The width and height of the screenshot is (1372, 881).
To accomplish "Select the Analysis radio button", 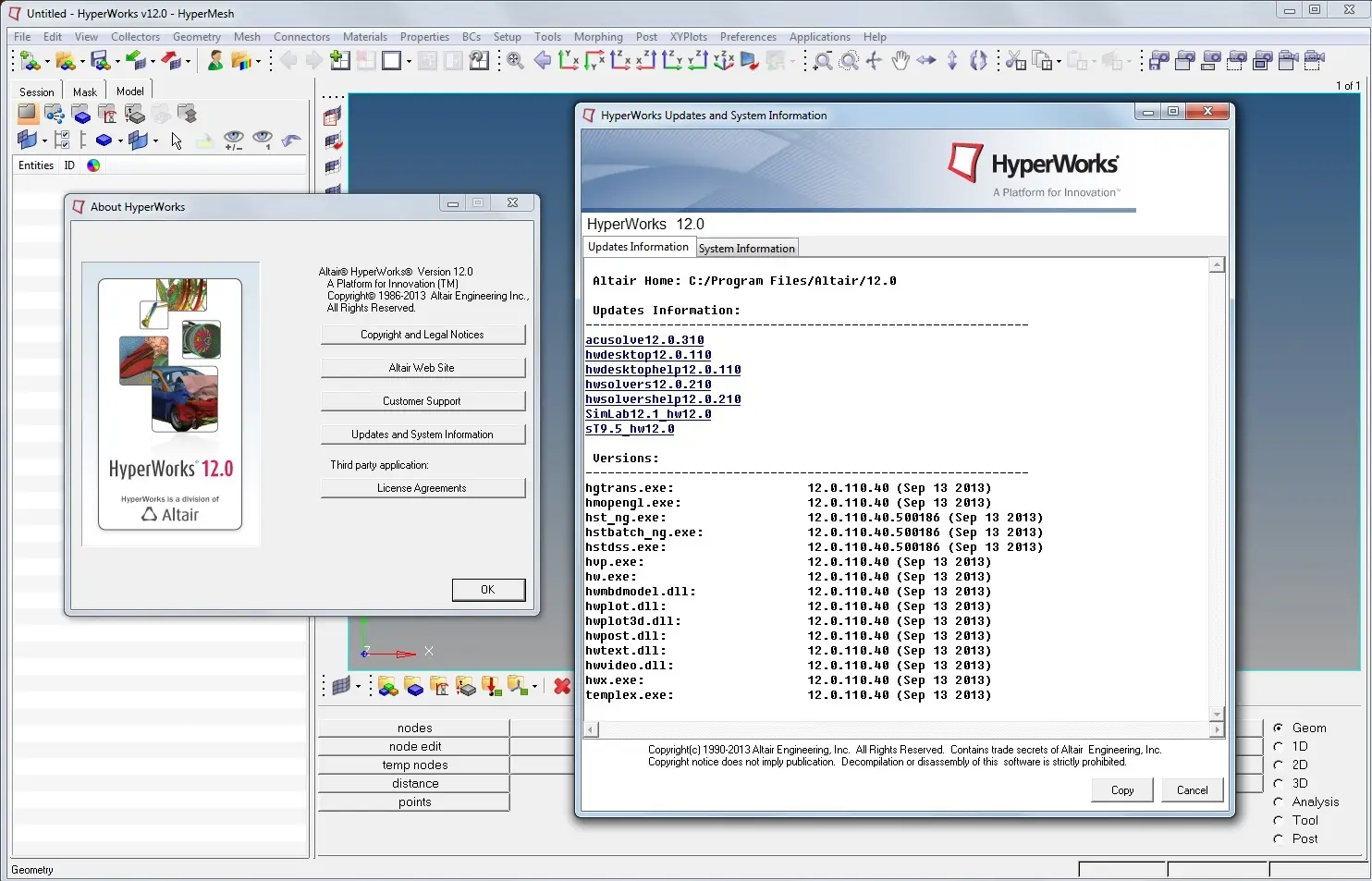I will pos(1279,801).
